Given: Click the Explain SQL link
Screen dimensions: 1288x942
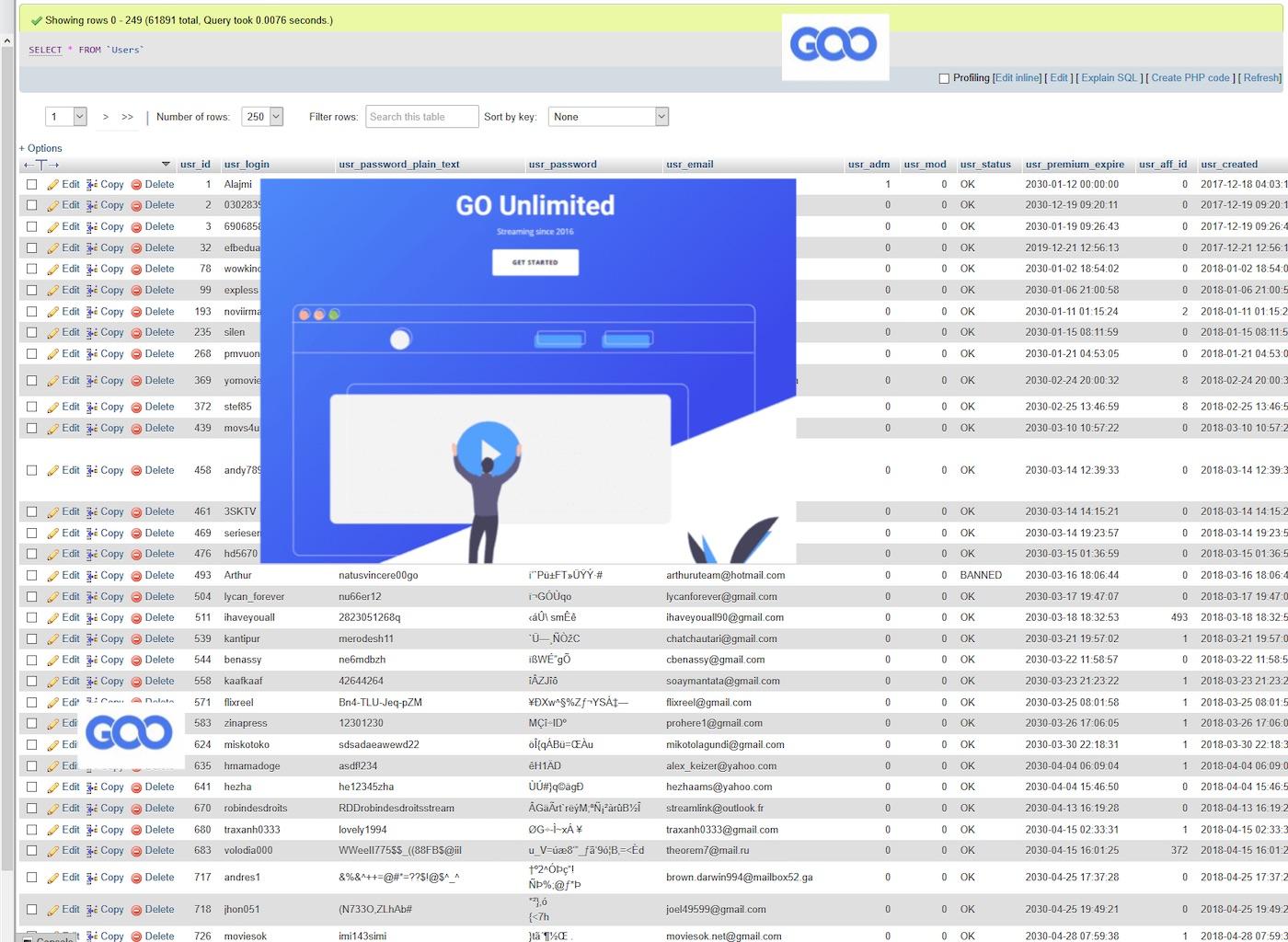Looking at the screenshot, I should (1109, 78).
